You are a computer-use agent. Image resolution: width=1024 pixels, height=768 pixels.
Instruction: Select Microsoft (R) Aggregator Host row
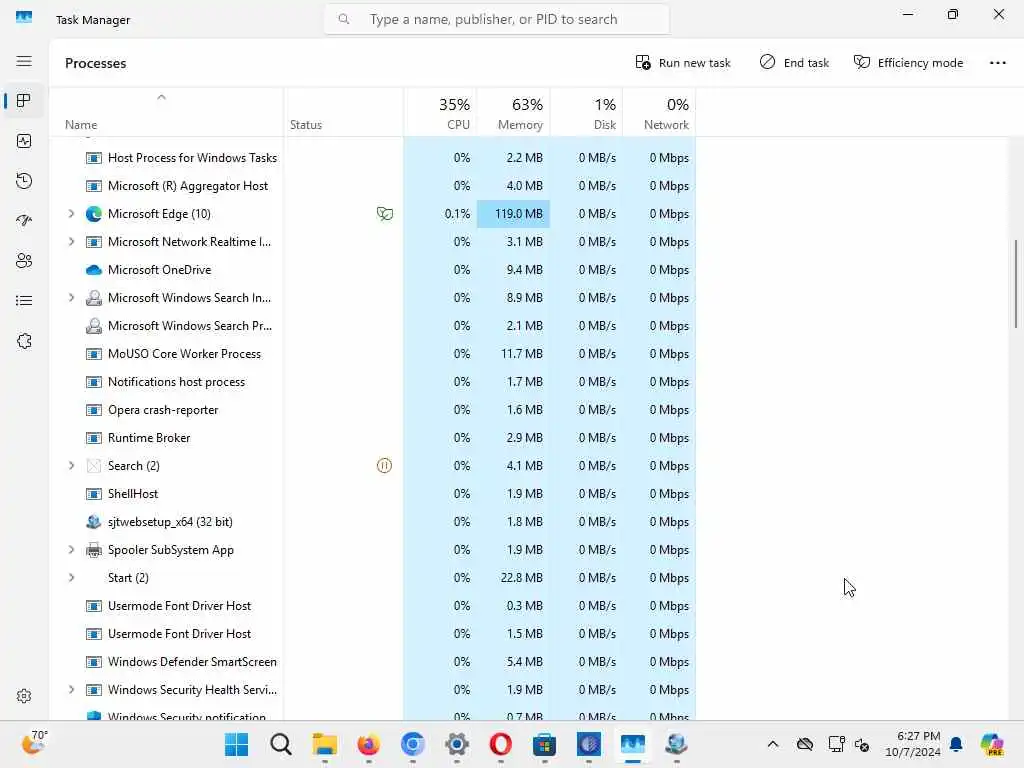tap(372, 186)
